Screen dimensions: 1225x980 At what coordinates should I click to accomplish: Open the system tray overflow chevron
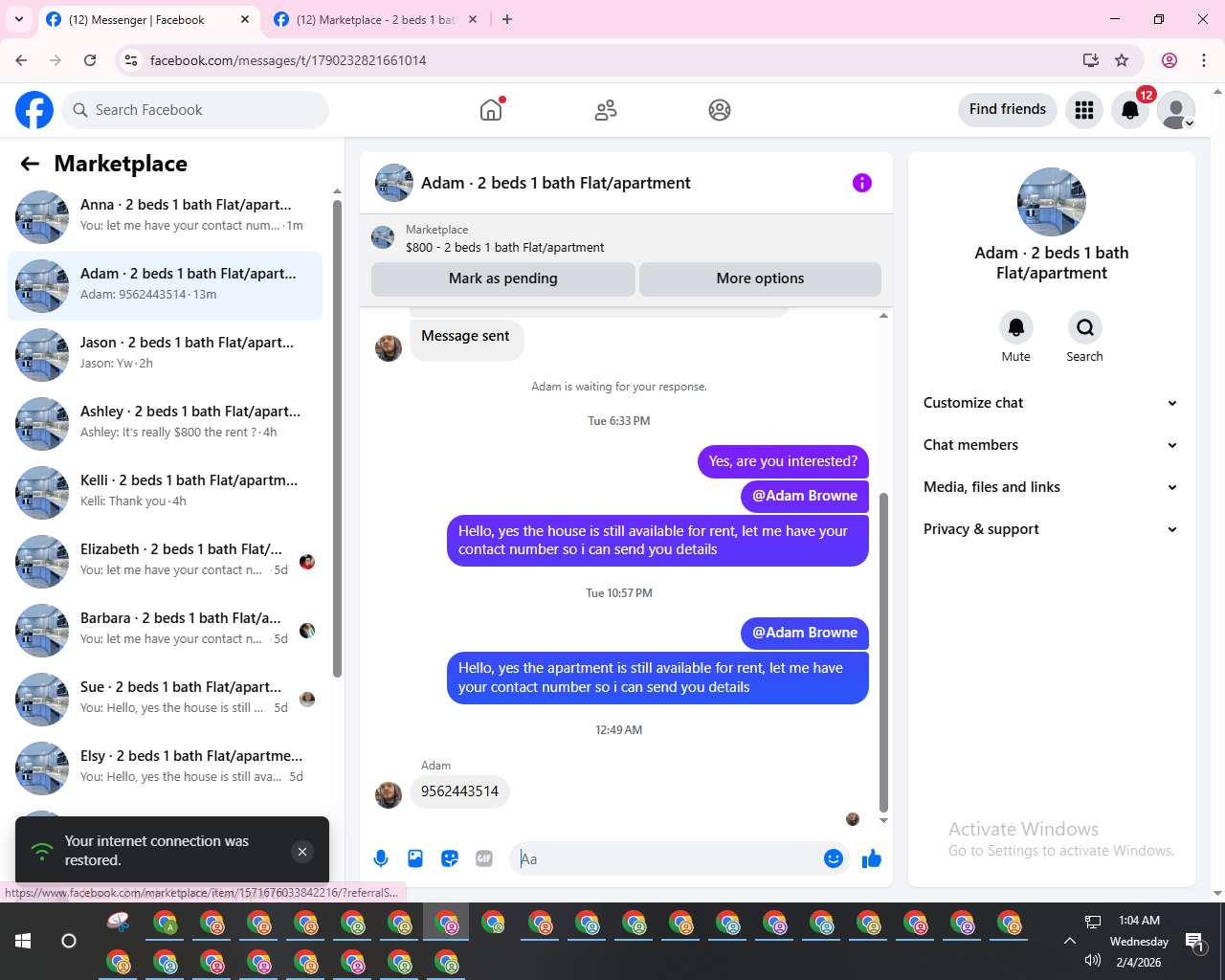1069,941
